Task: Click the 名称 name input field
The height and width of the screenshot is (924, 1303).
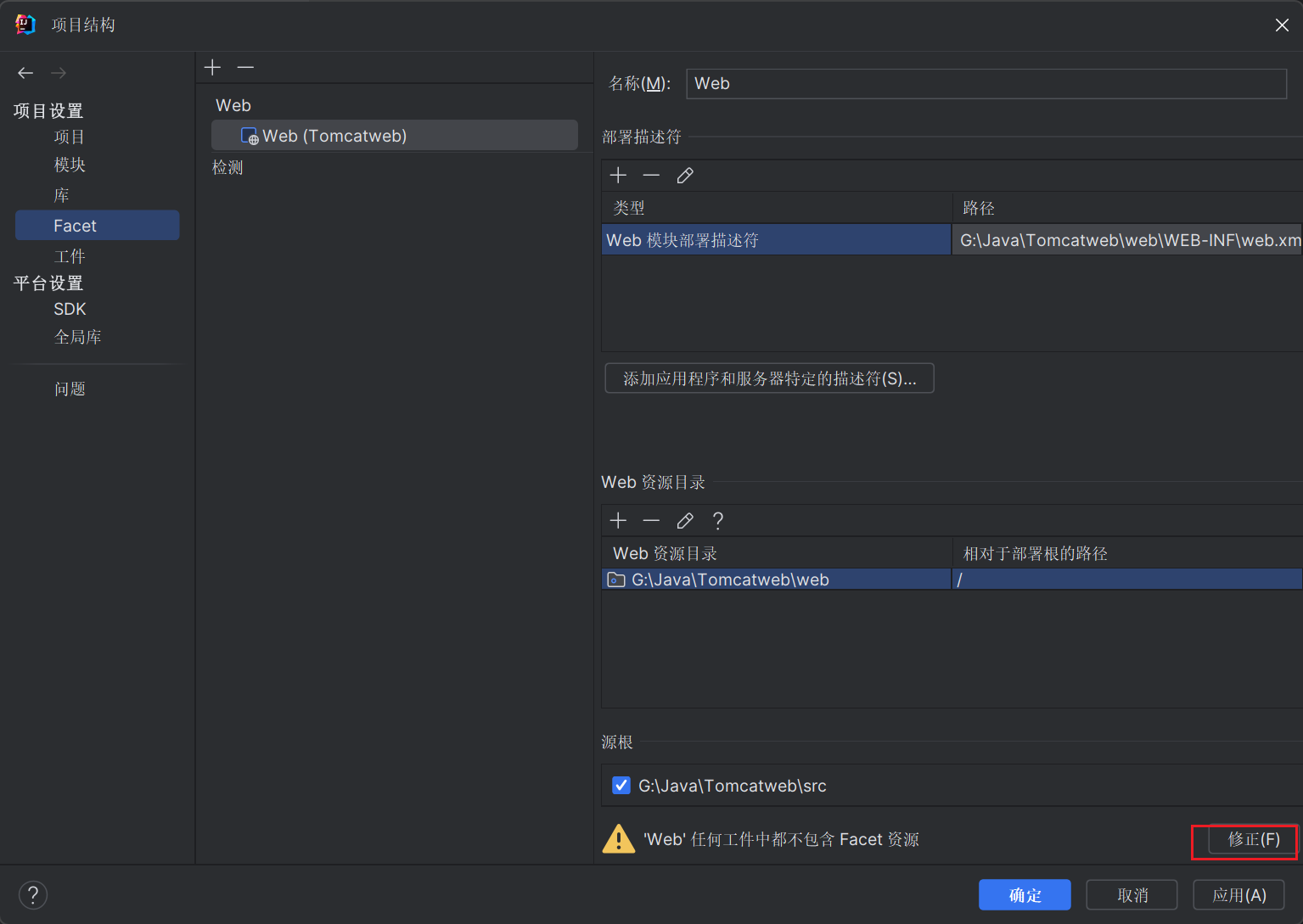Action: click(986, 84)
